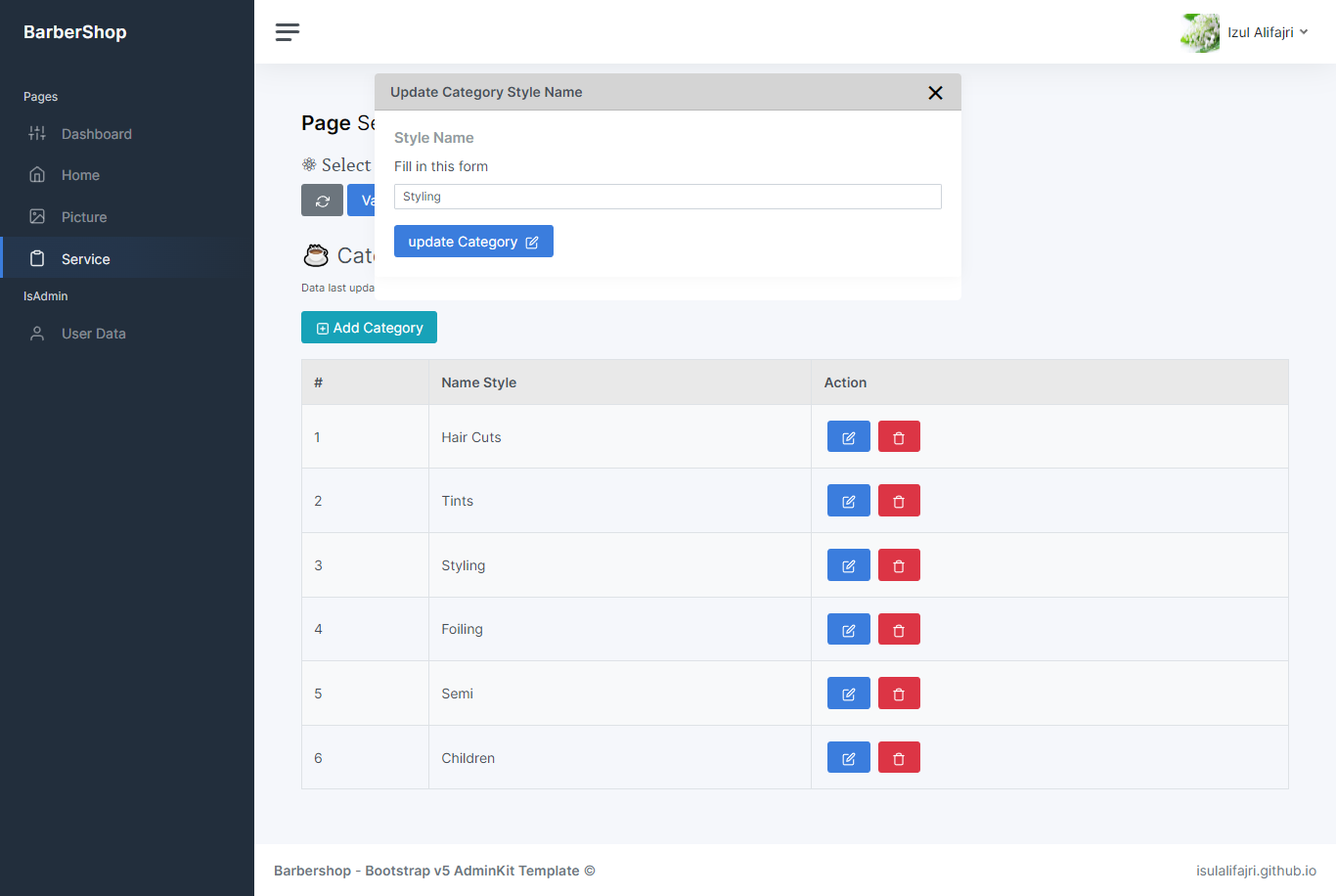Open the isulalifajri.github.io footer link

[1255, 871]
